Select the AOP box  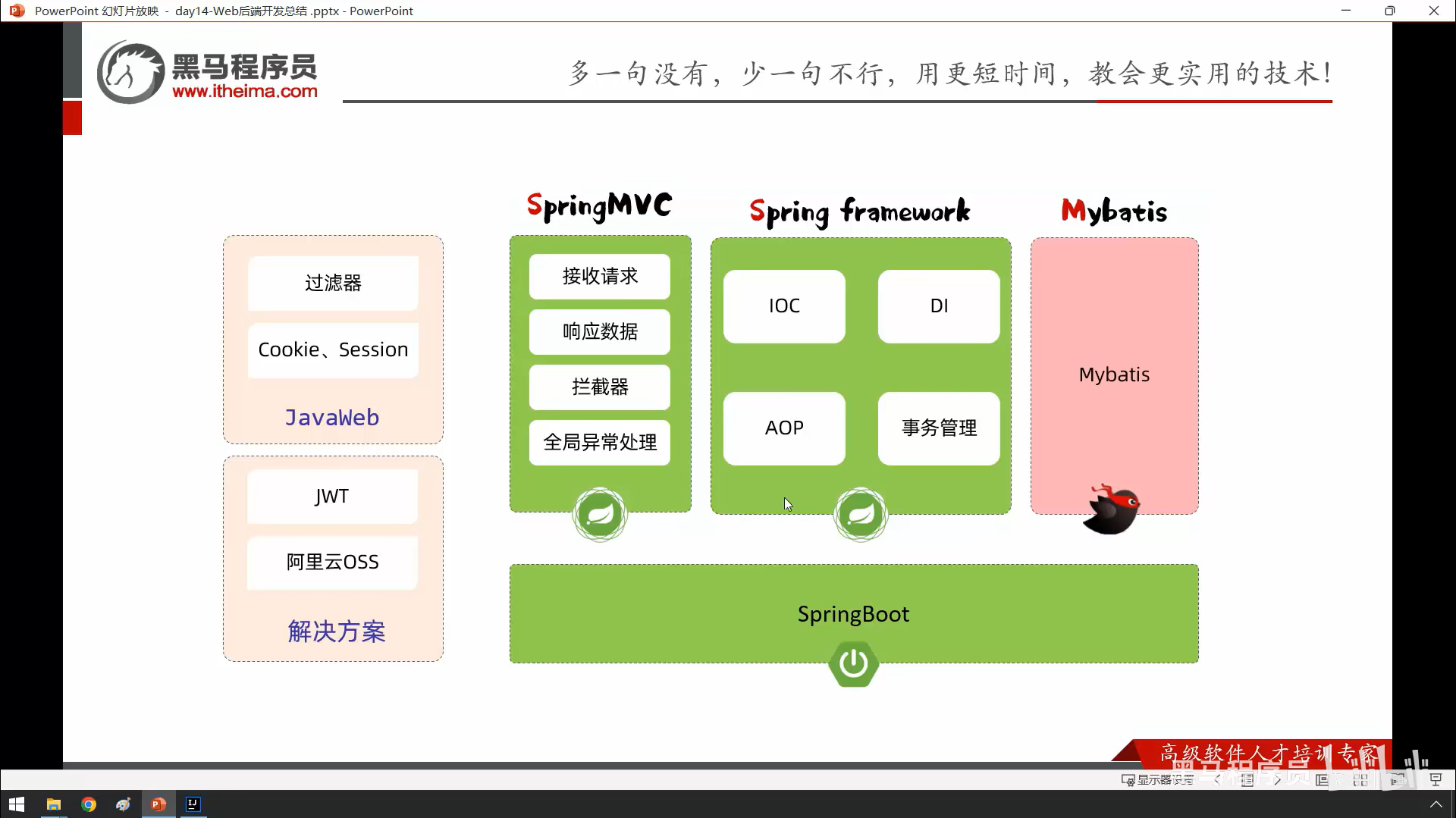click(x=784, y=428)
